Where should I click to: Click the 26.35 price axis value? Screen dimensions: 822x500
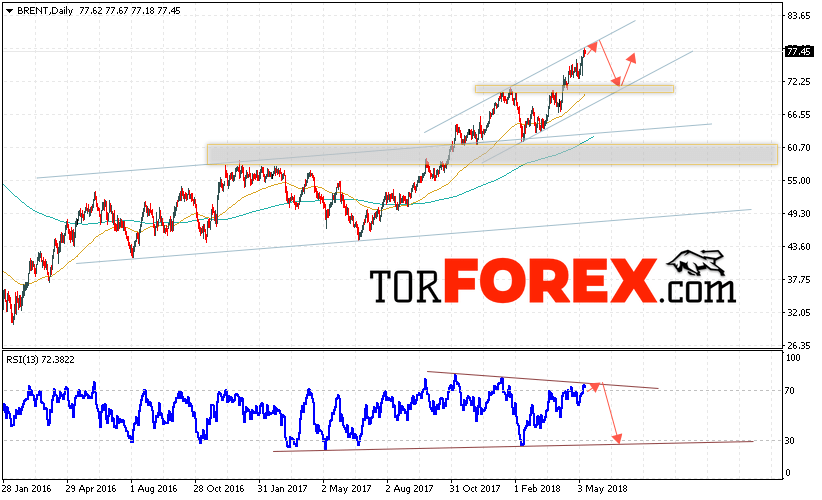point(799,346)
